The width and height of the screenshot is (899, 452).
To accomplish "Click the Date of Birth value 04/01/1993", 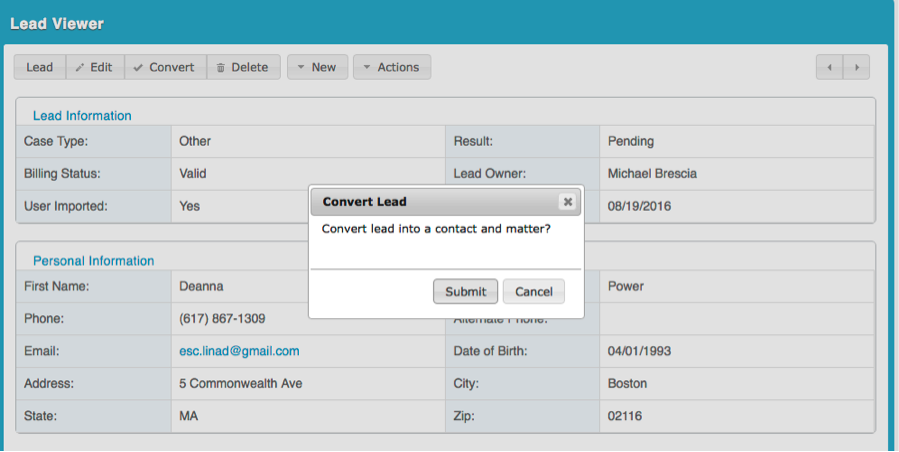I will click(x=637, y=351).
